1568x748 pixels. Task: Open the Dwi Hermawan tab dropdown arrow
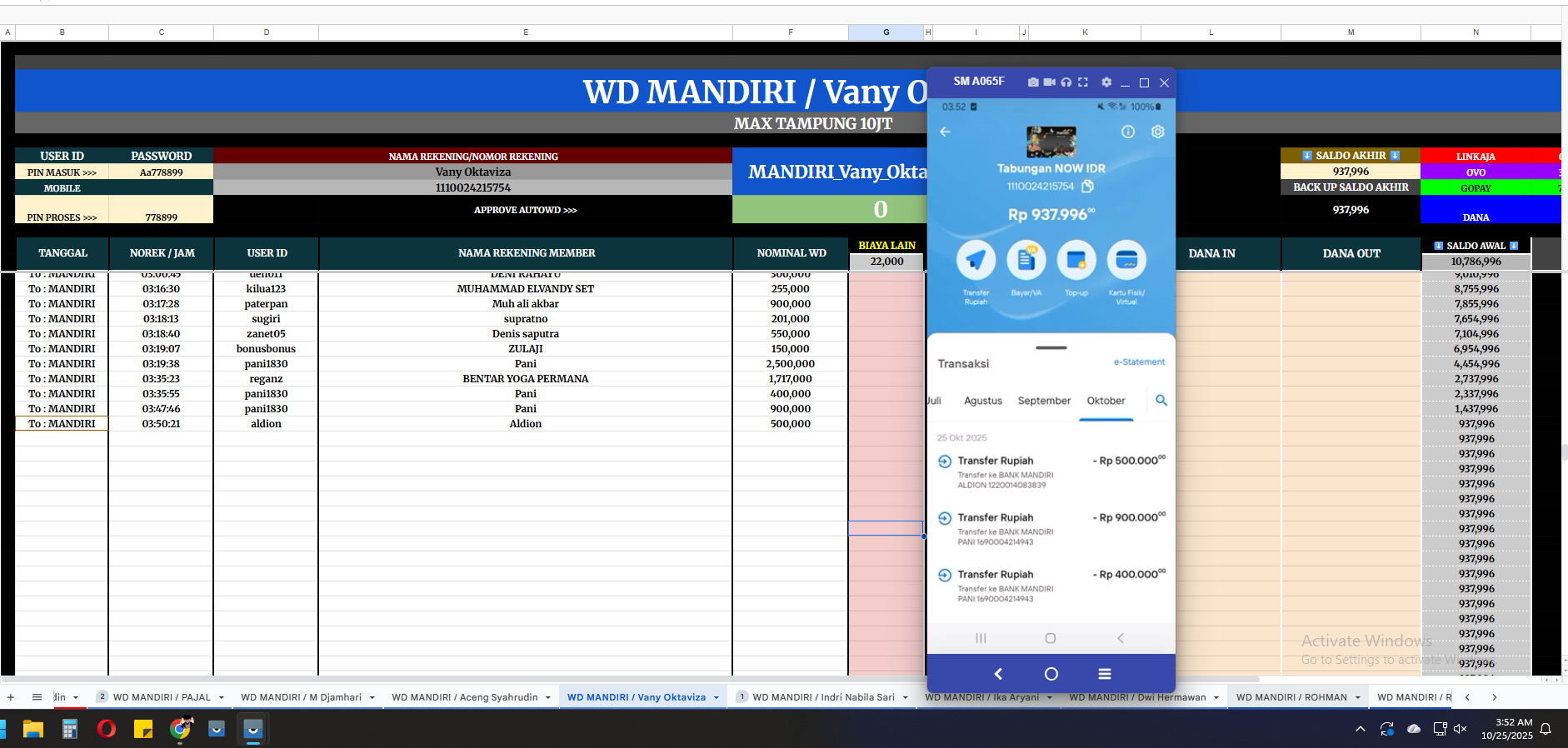[x=1216, y=698]
